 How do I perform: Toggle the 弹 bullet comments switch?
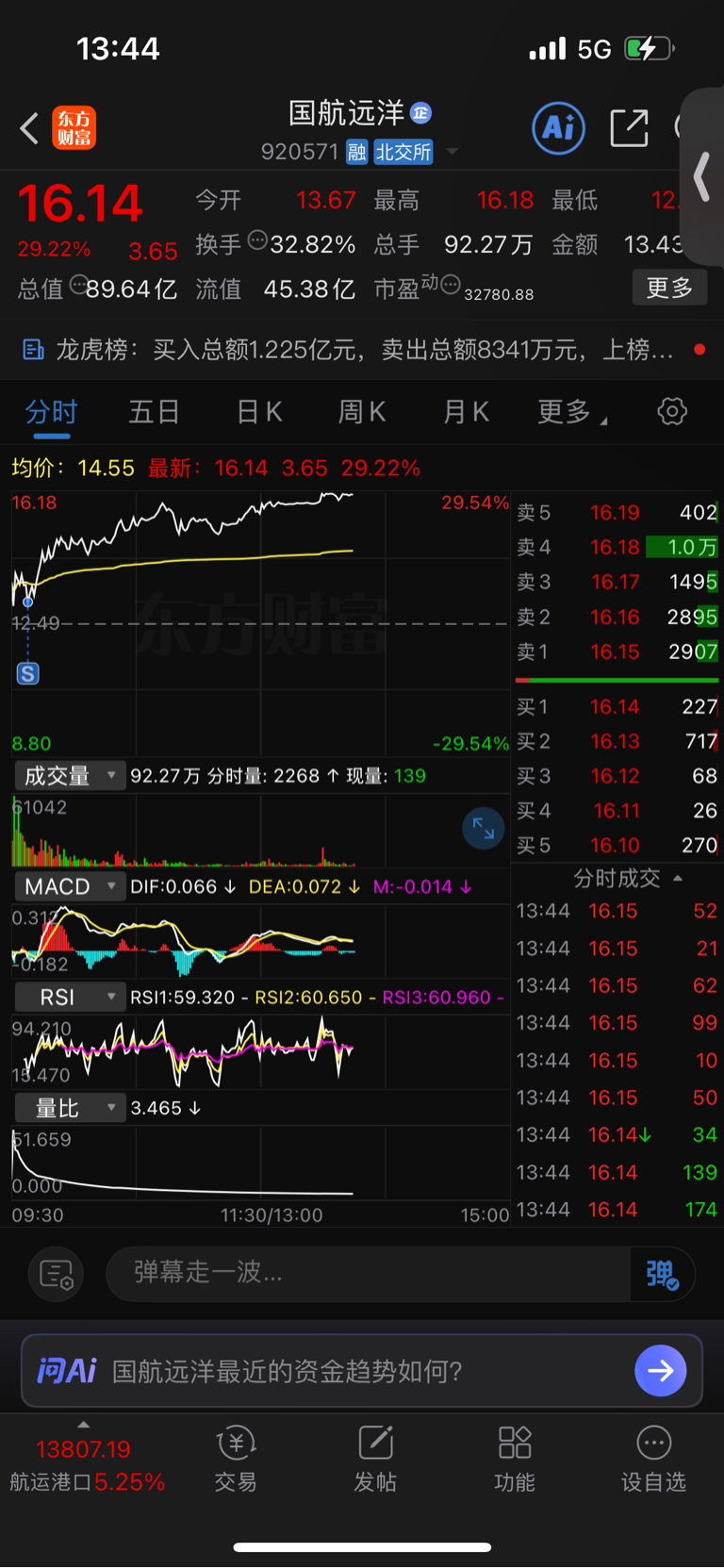[x=662, y=1275]
